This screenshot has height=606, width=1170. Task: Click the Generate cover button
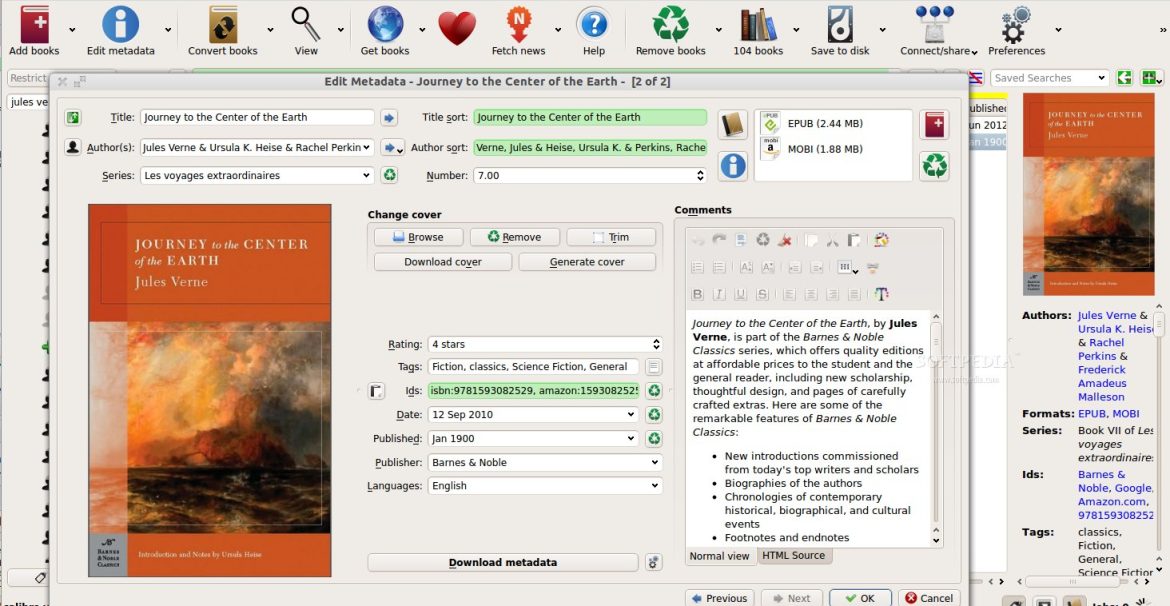(x=587, y=262)
